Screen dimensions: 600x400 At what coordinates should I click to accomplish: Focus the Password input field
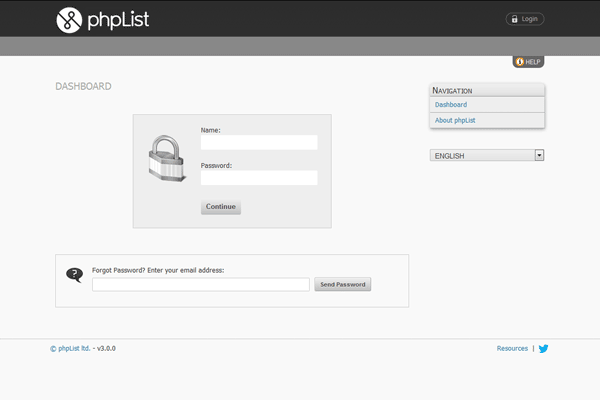tap(259, 178)
